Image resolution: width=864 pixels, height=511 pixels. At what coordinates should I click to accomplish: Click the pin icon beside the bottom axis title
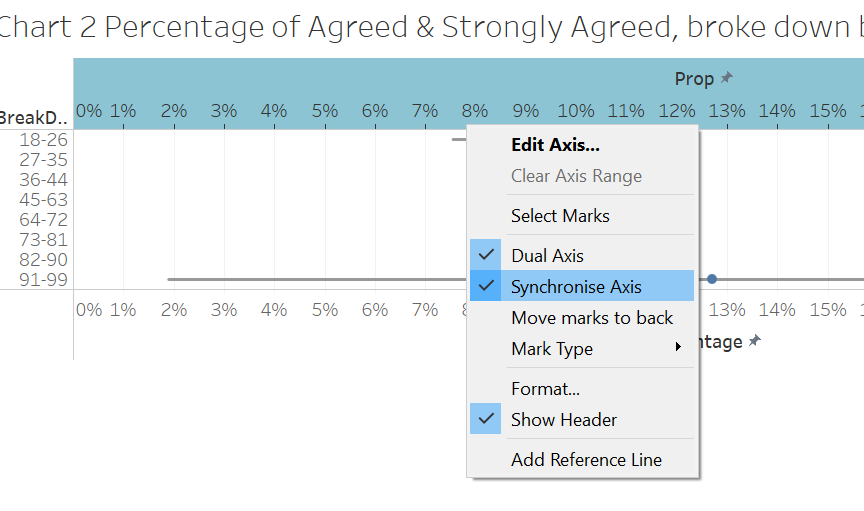[x=755, y=341]
